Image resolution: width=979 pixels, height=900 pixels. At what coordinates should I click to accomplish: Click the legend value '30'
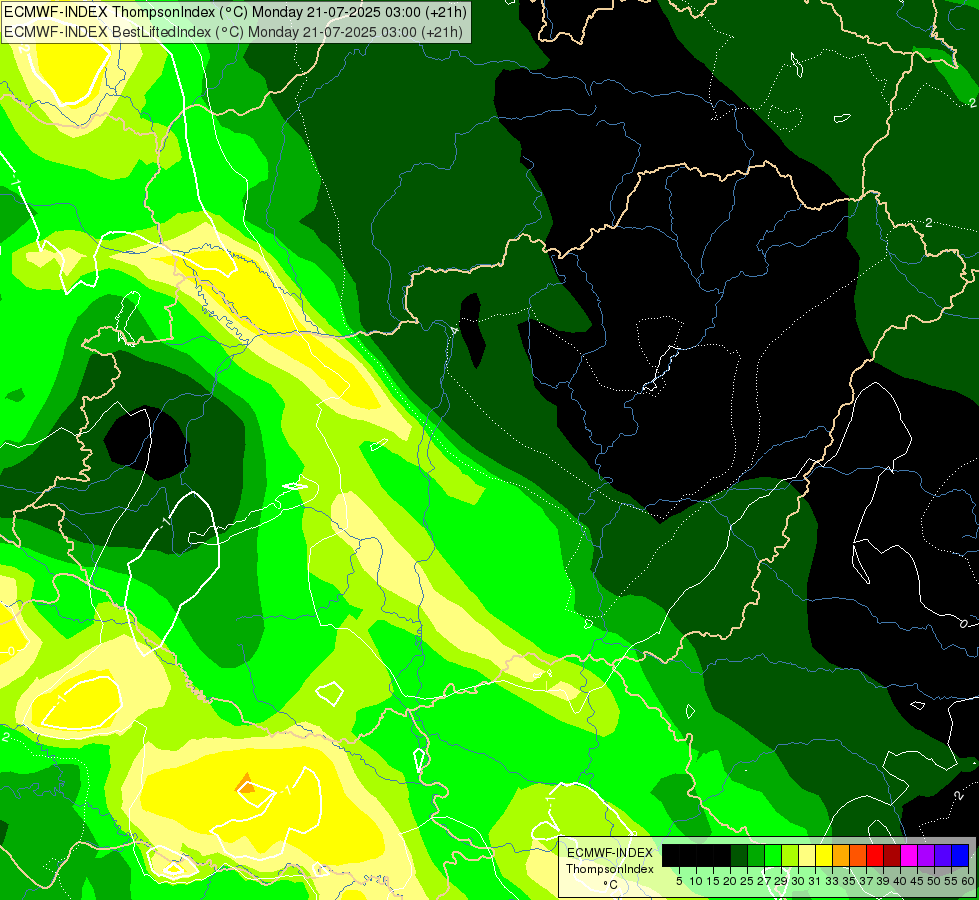click(799, 881)
